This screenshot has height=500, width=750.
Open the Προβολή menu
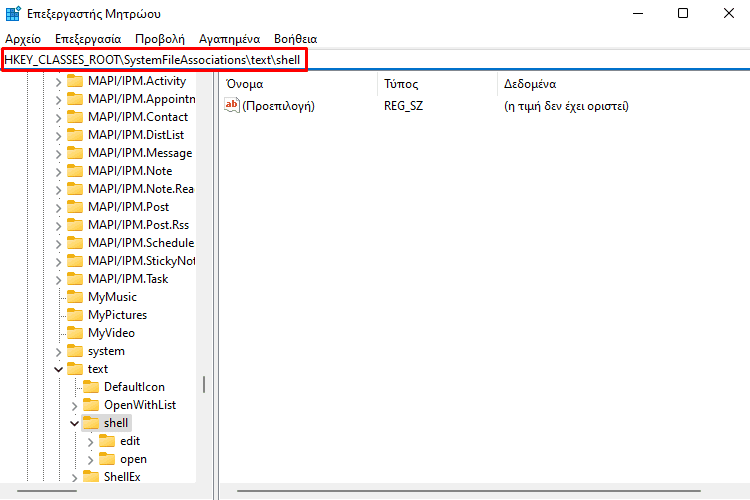(160, 39)
